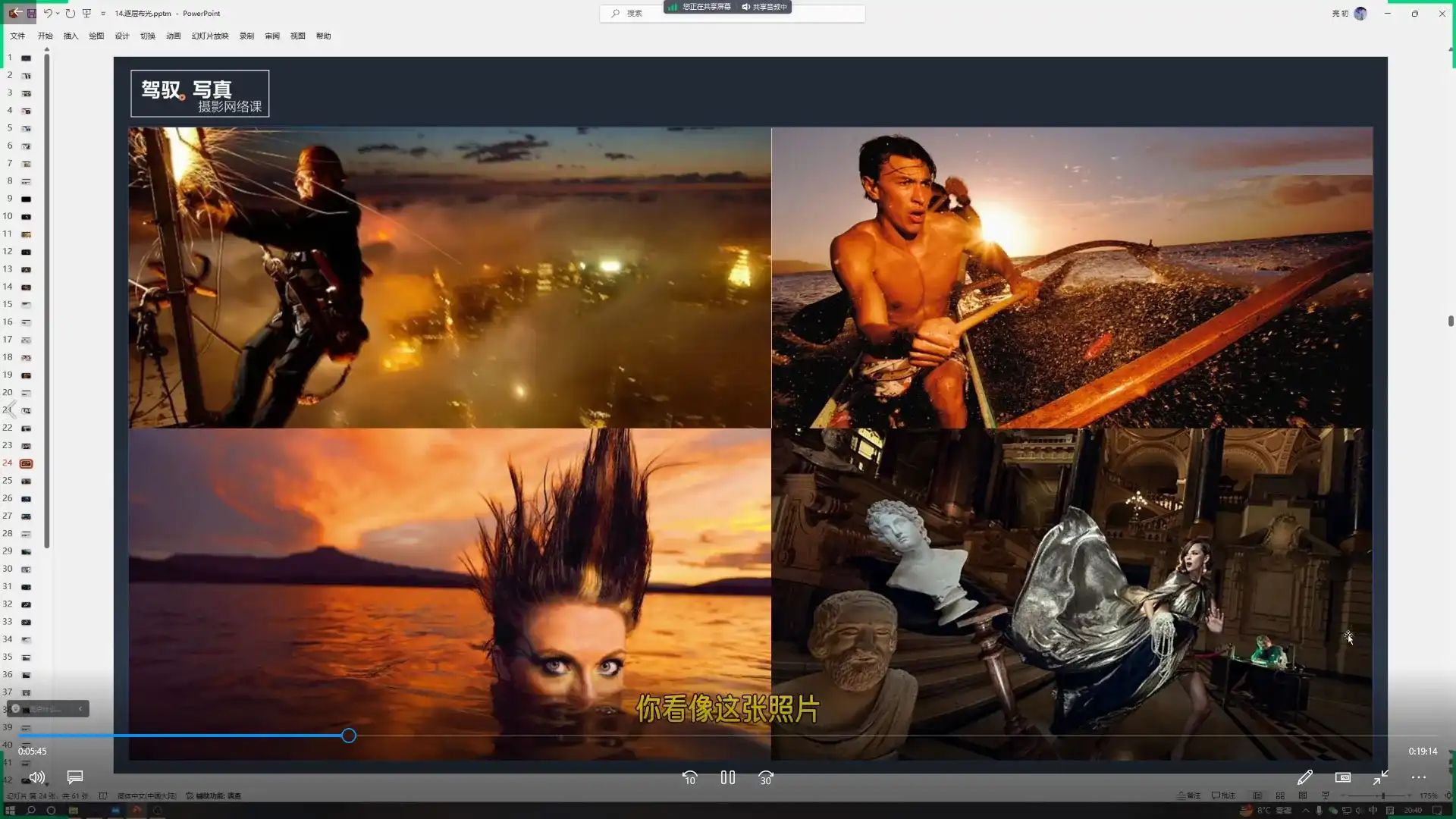Open more options ellipsis menu
1456x819 pixels.
tap(1418, 777)
